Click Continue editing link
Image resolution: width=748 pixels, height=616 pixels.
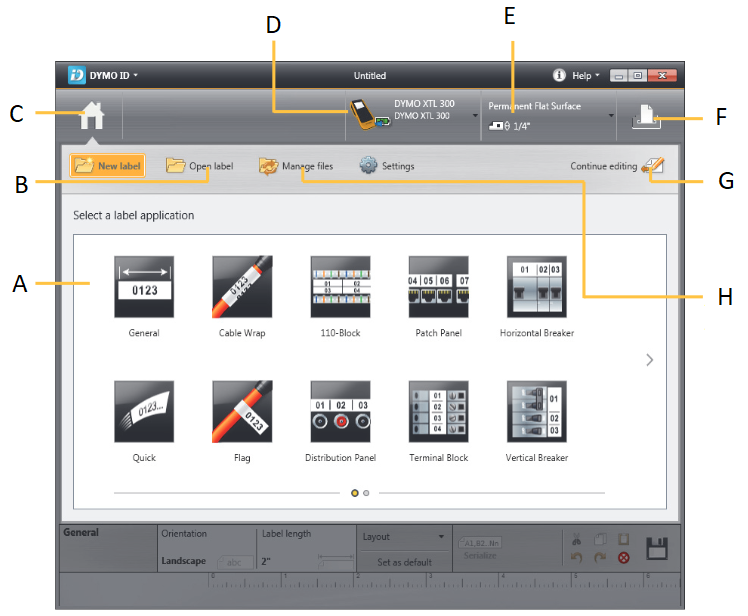(603, 166)
